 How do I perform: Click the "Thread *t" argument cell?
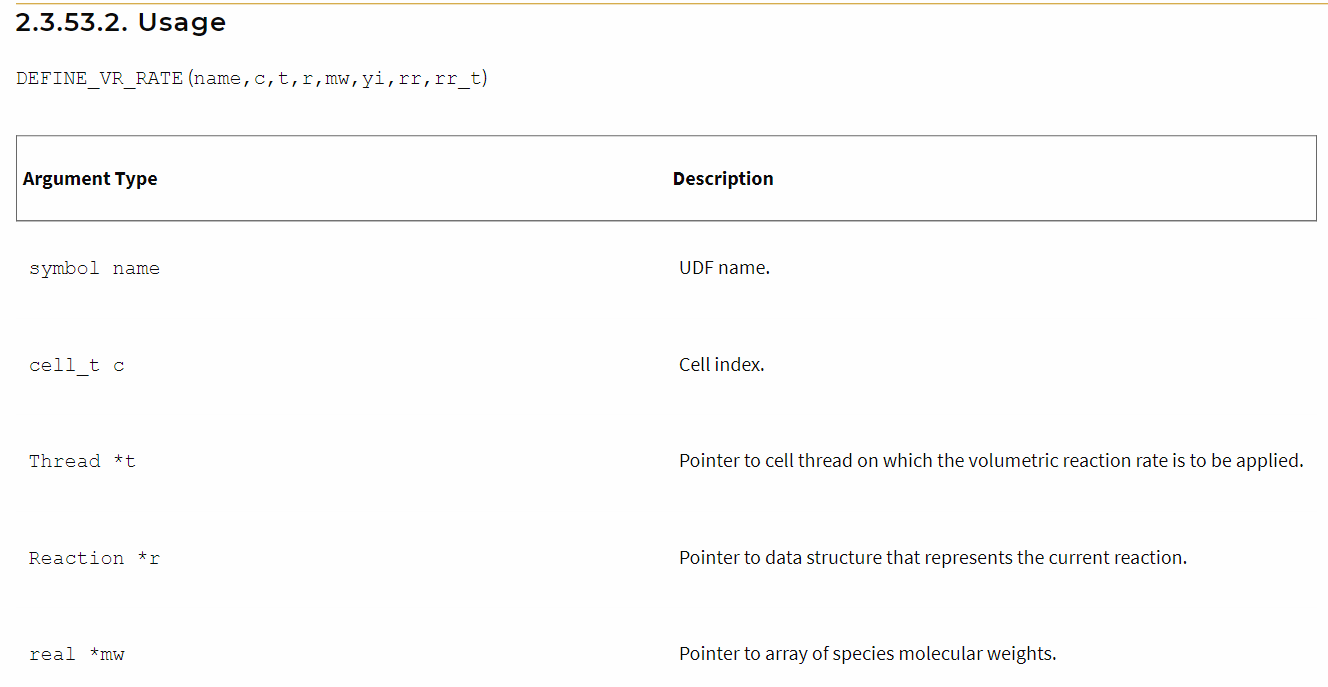tap(82, 461)
